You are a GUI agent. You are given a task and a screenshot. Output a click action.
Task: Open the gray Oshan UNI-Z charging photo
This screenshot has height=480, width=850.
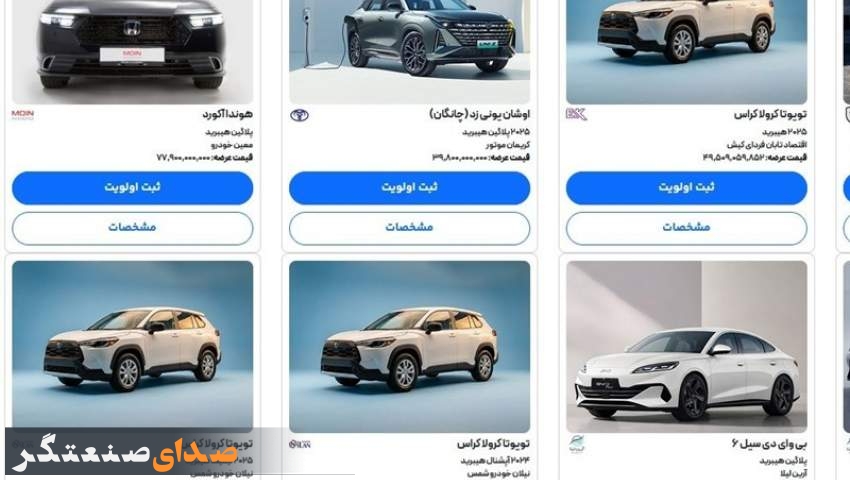coord(409,52)
